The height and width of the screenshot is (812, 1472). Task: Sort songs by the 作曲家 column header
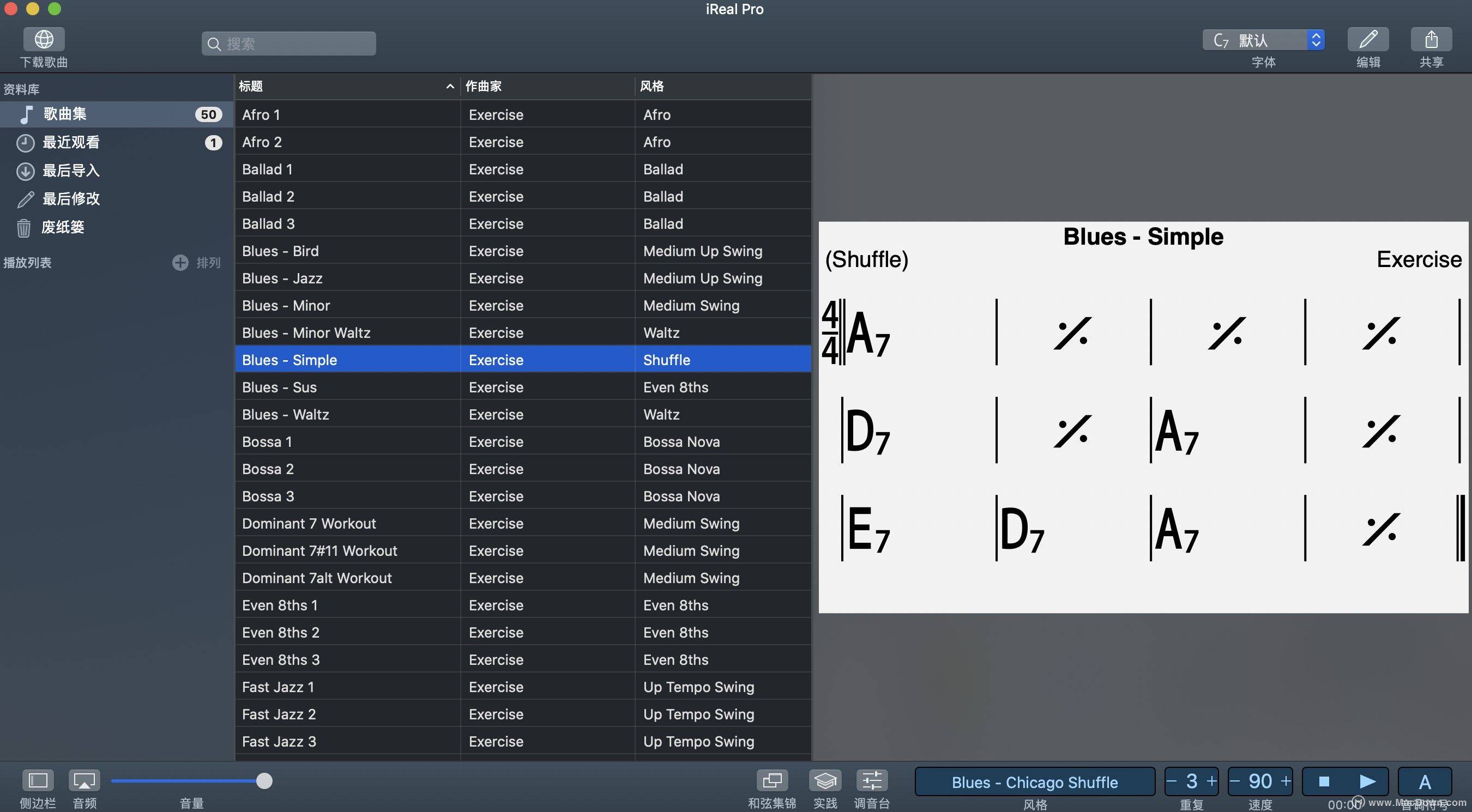pyautogui.click(x=547, y=86)
